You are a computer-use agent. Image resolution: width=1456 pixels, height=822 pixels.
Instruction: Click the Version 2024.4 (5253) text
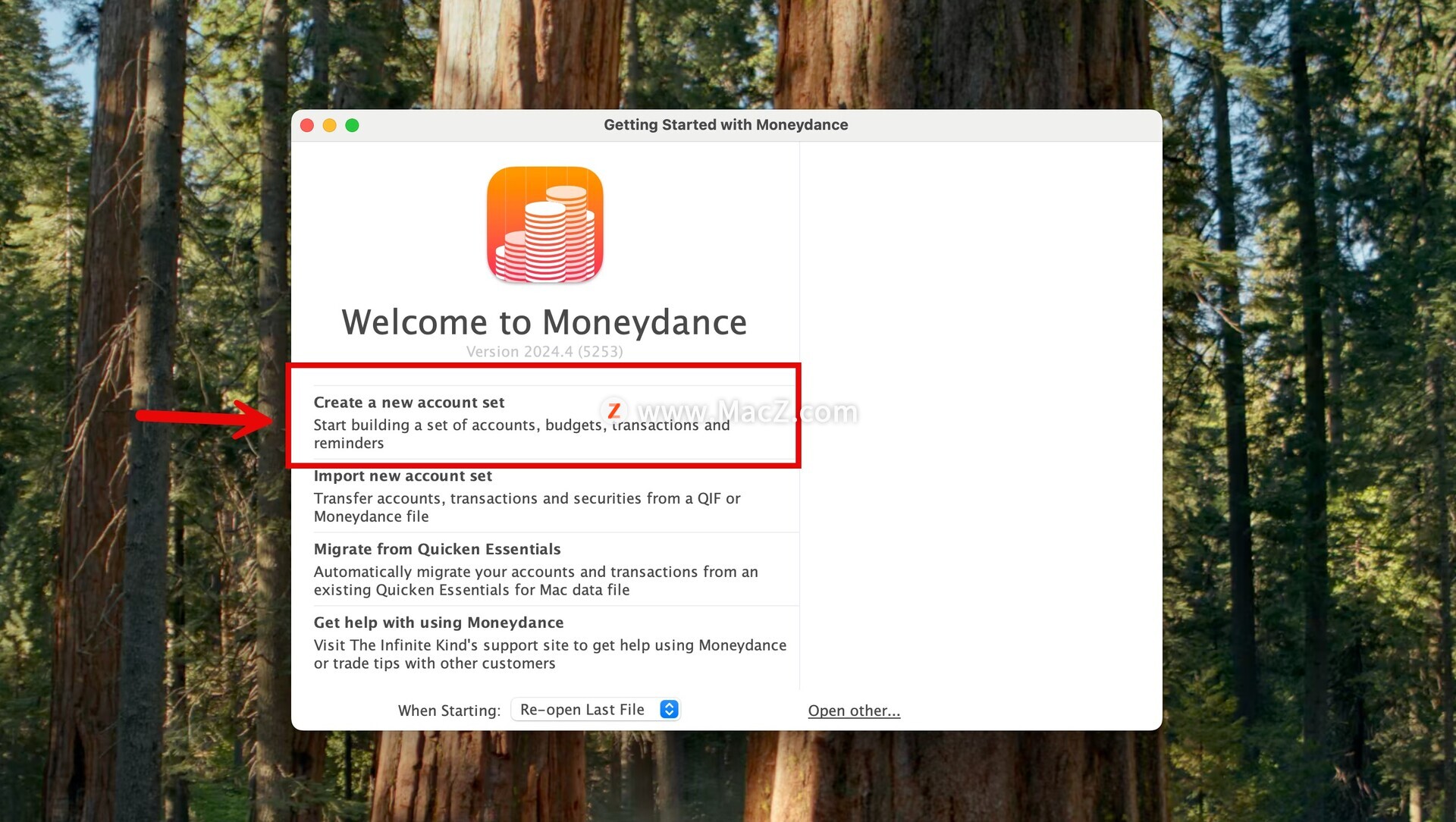click(544, 352)
